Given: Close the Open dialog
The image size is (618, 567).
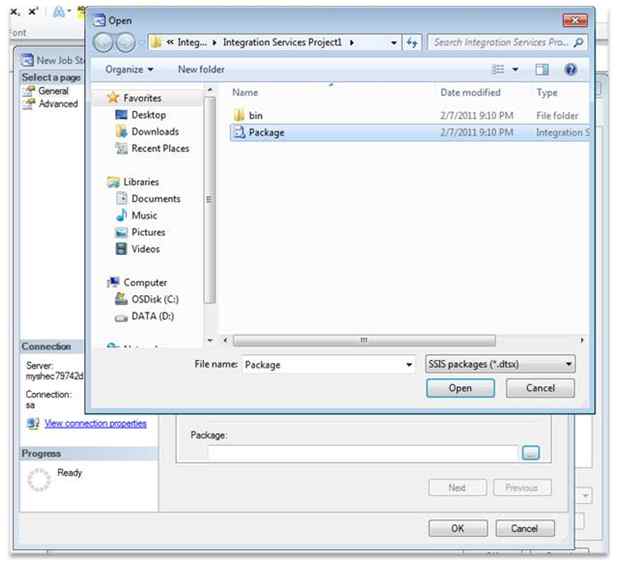Looking at the screenshot, I should point(575,20).
